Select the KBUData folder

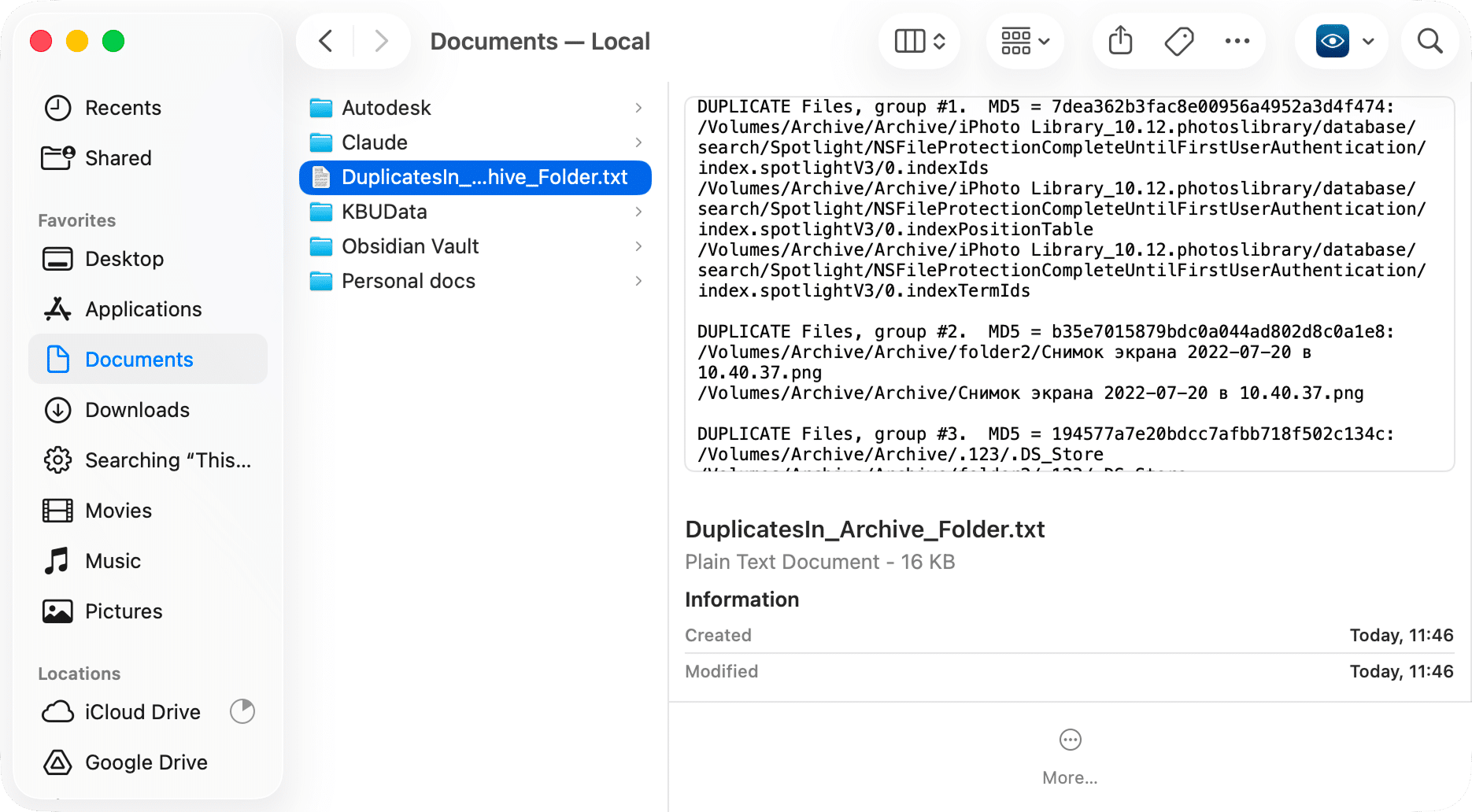click(475, 212)
